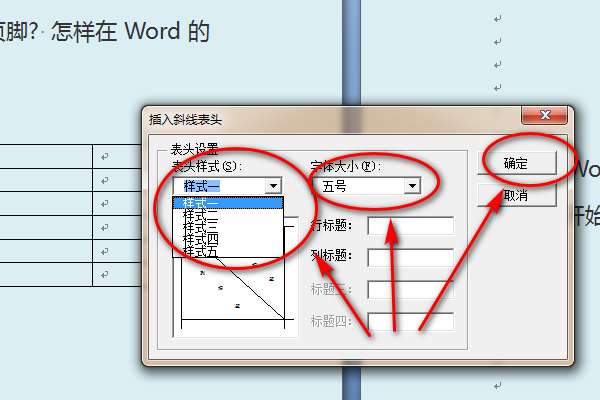Viewport: 600px width, 400px height.
Task: Open the 字体大小 dropdown arrow
Action: (x=412, y=186)
